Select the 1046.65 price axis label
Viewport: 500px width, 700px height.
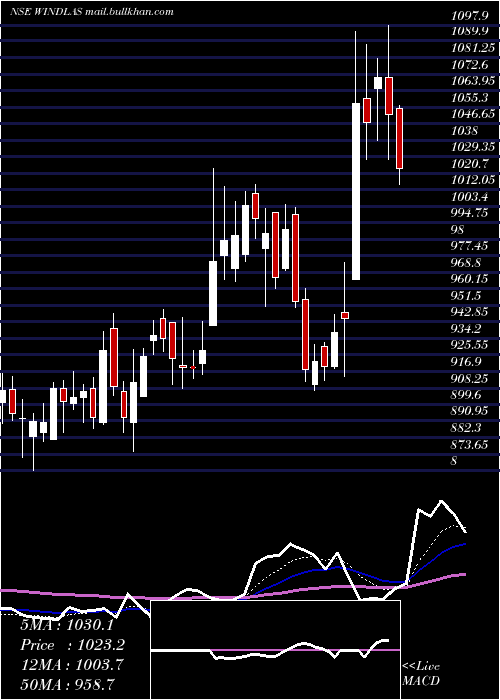(x=471, y=114)
